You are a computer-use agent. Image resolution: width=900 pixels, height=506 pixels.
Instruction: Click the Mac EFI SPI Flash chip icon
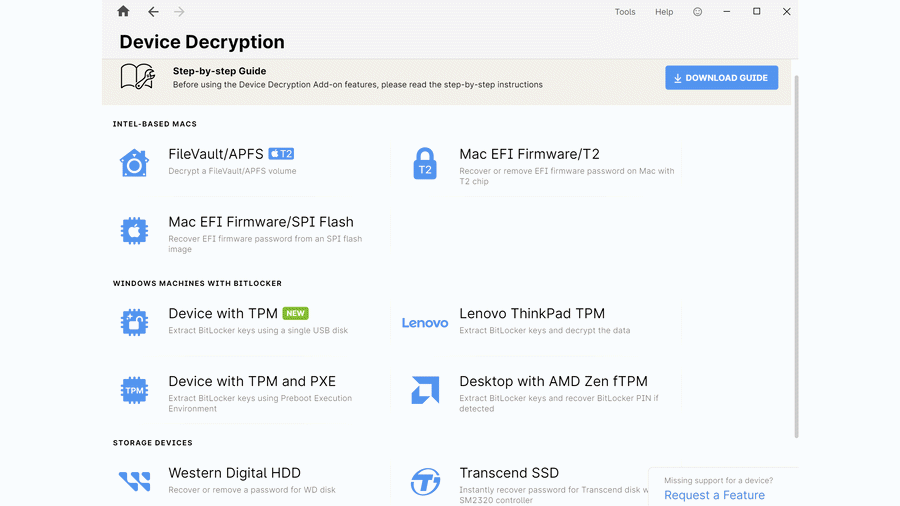click(x=134, y=231)
